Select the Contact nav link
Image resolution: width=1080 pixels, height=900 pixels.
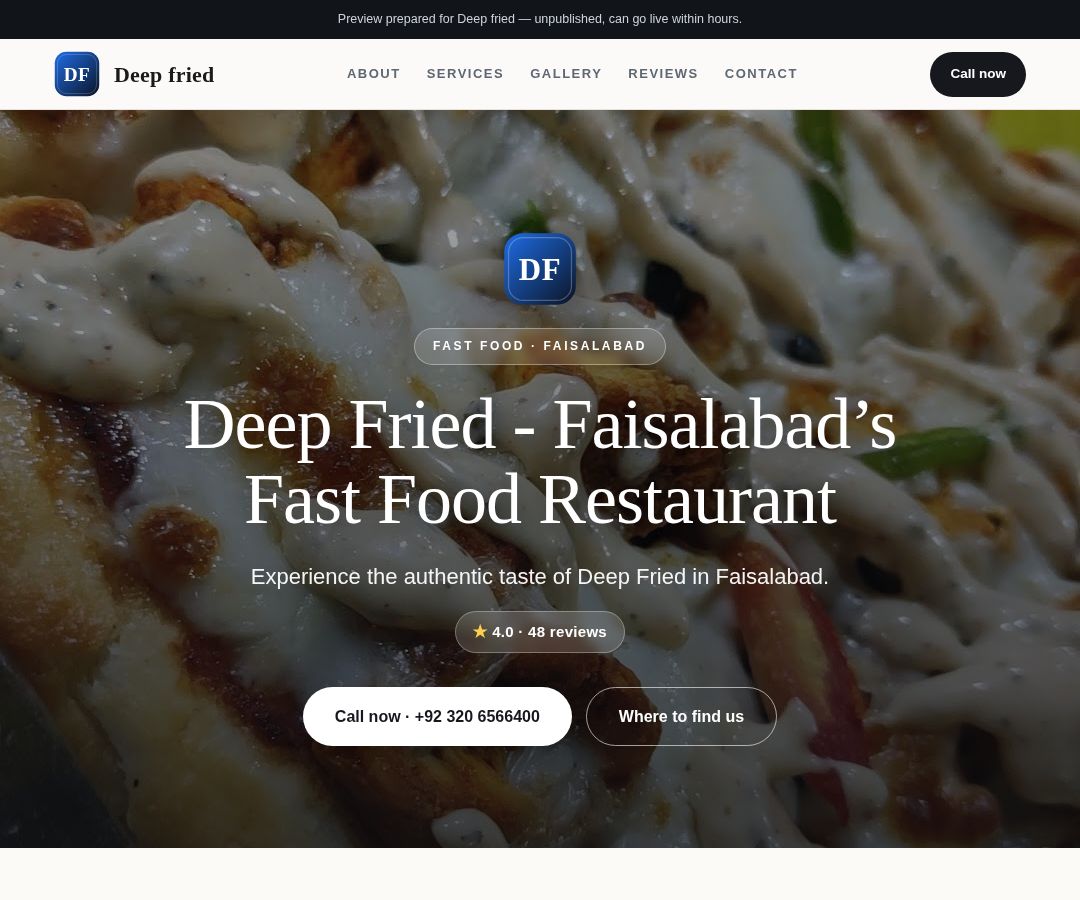tap(760, 74)
